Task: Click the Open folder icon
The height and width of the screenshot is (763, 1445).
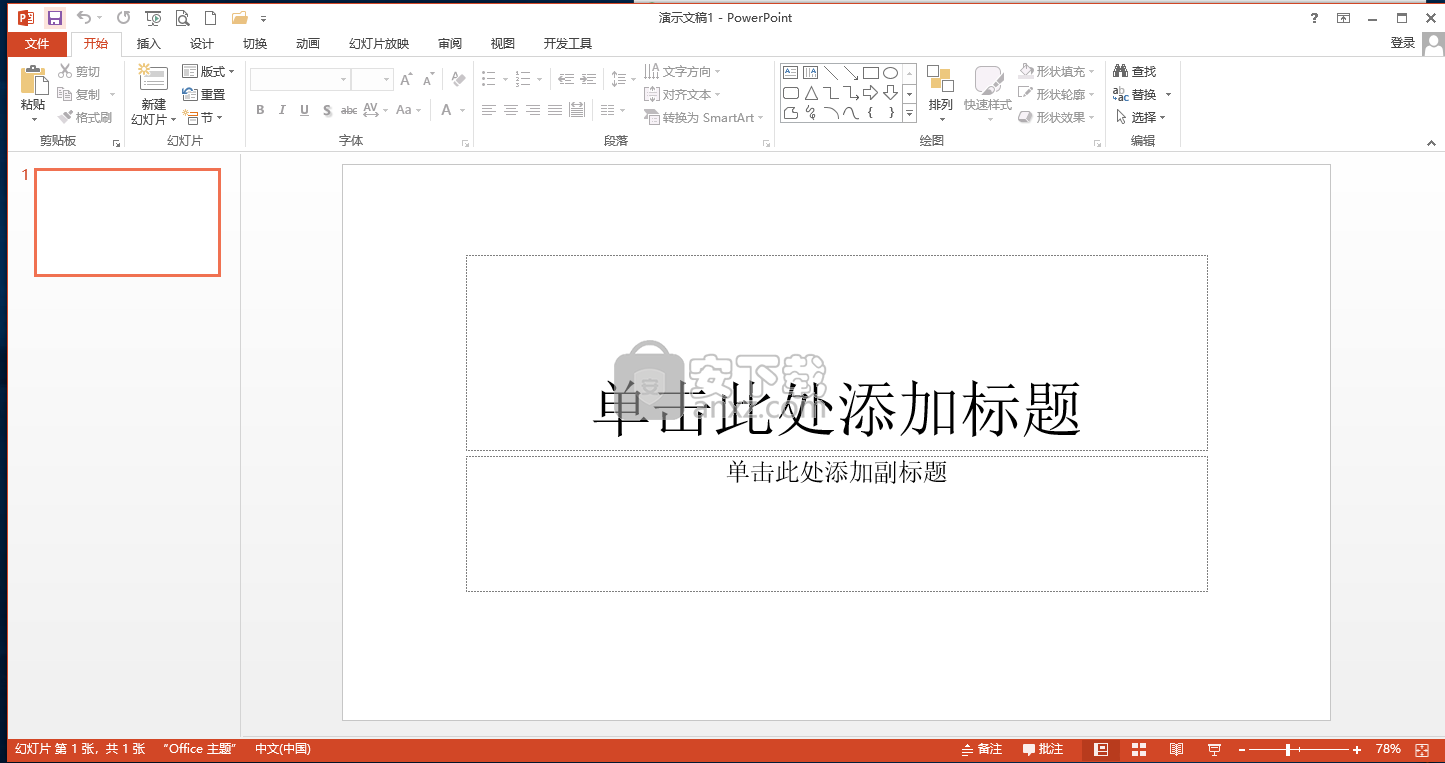Action: point(239,17)
